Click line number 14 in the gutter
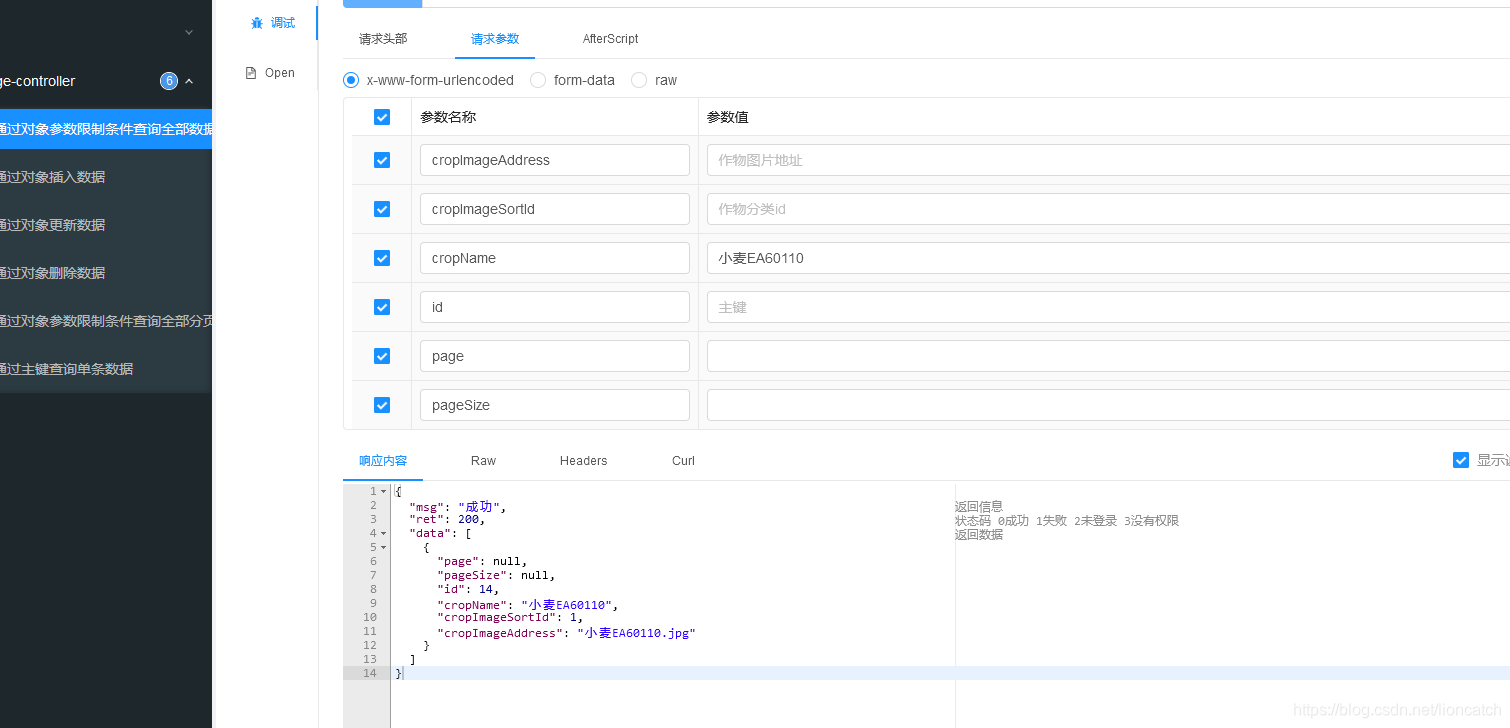Screen dimensions: 1510x728 click(370, 673)
